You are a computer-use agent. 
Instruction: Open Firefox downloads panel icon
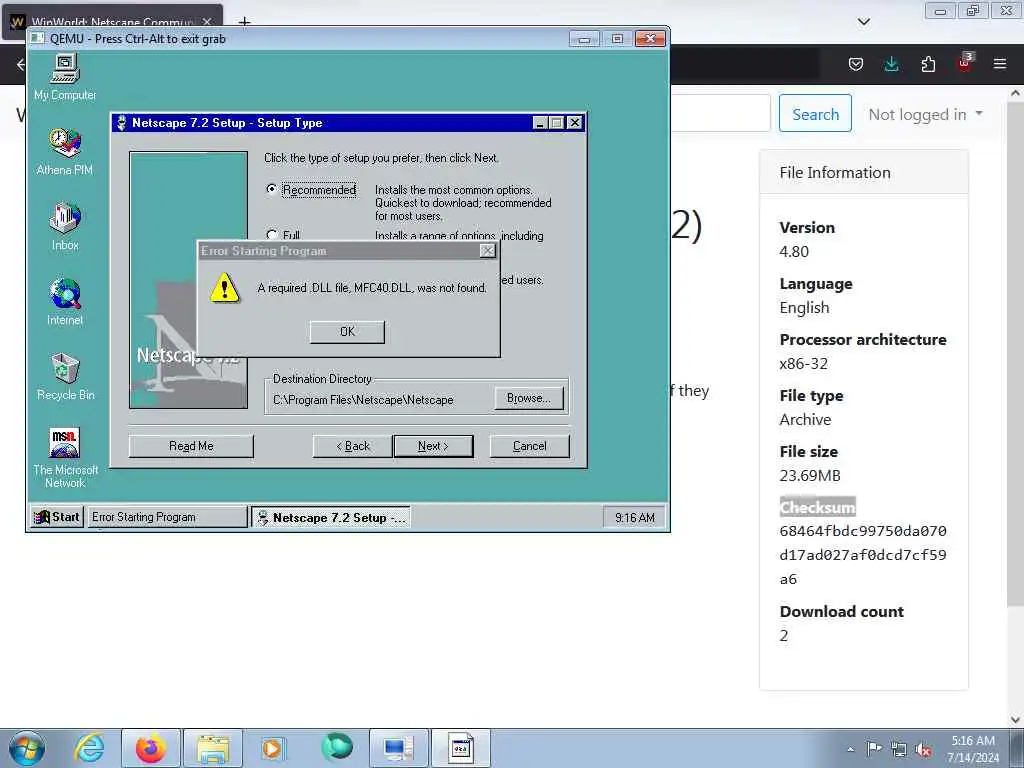(x=891, y=64)
